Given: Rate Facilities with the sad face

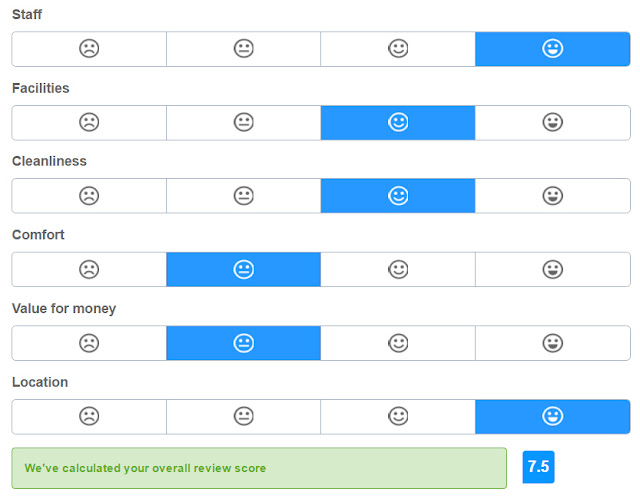Looking at the screenshot, I should click(89, 122).
